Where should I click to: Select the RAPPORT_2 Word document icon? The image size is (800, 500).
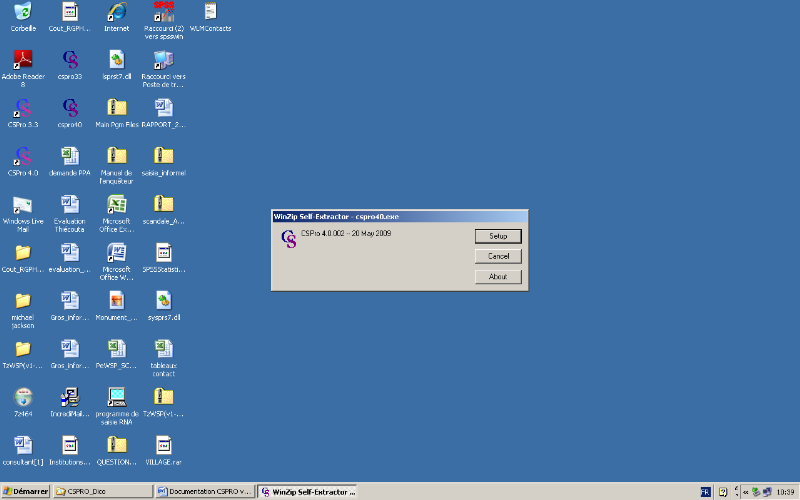164,113
